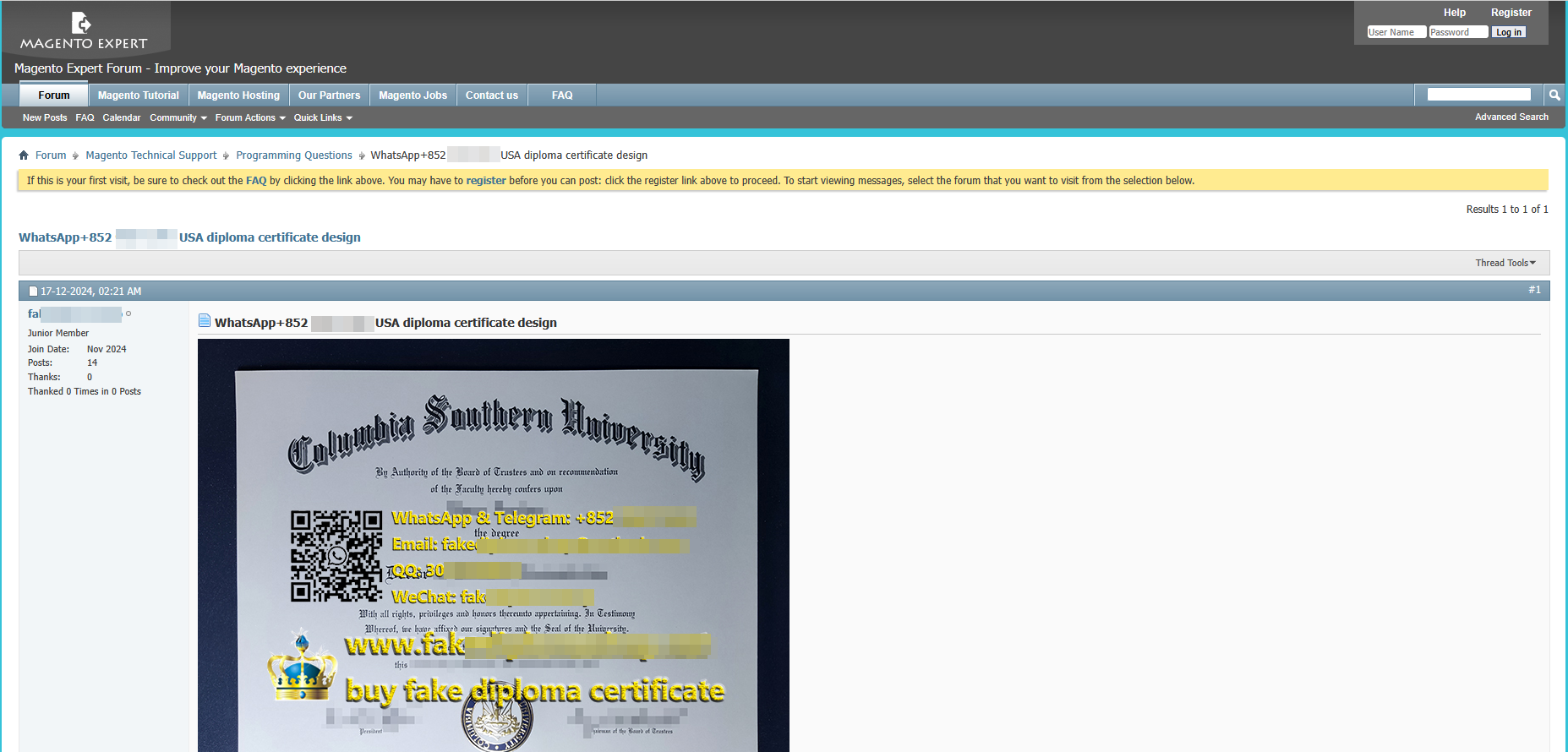Click the register link in yellow notice
Screen dimensions: 1568x752
click(x=486, y=181)
